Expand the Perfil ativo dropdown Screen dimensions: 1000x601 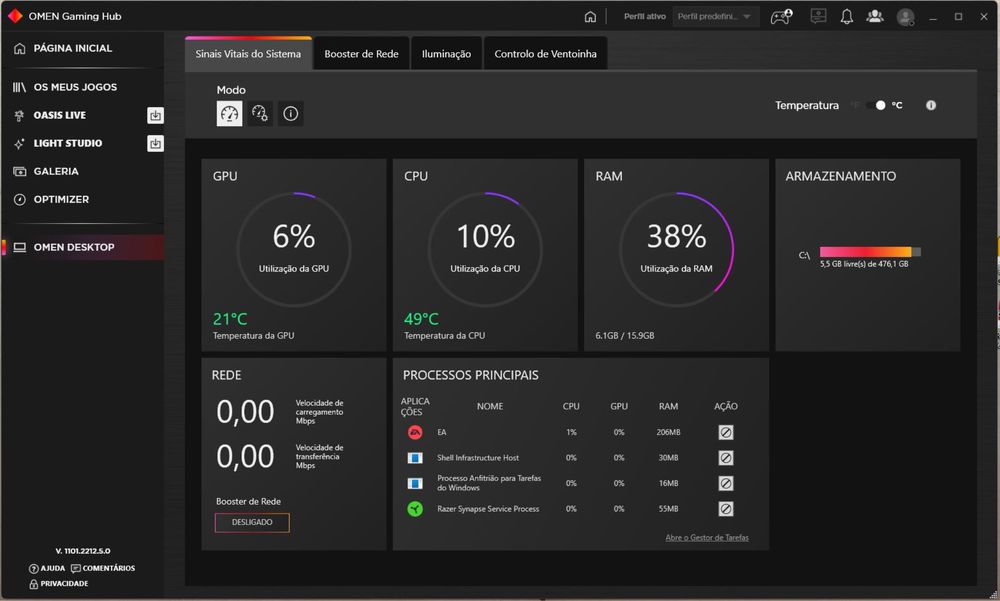(x=715, y=17)
